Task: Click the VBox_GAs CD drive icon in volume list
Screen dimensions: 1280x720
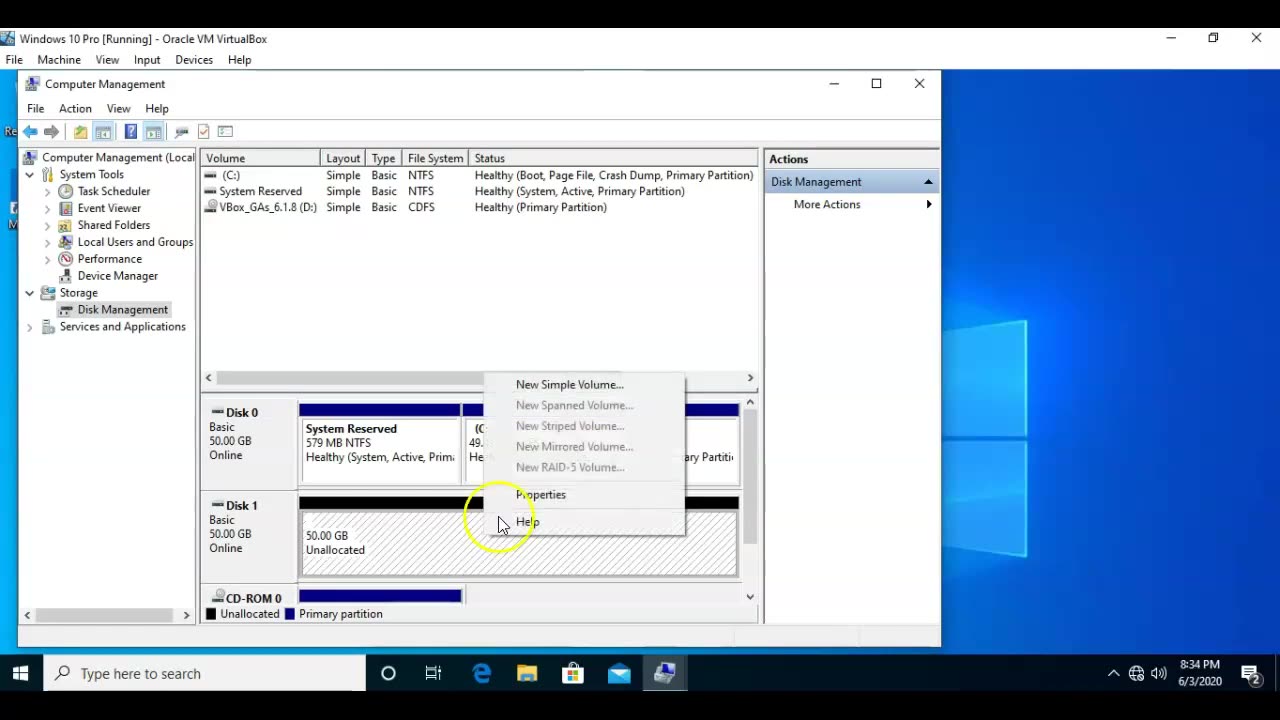Action: click(210, 207)
